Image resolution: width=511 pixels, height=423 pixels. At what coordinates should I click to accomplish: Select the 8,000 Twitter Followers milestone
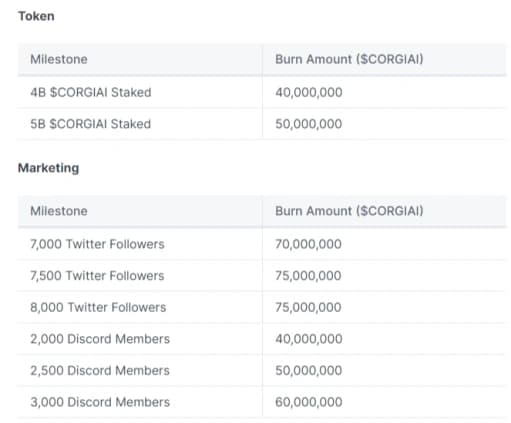click(98, 307)
